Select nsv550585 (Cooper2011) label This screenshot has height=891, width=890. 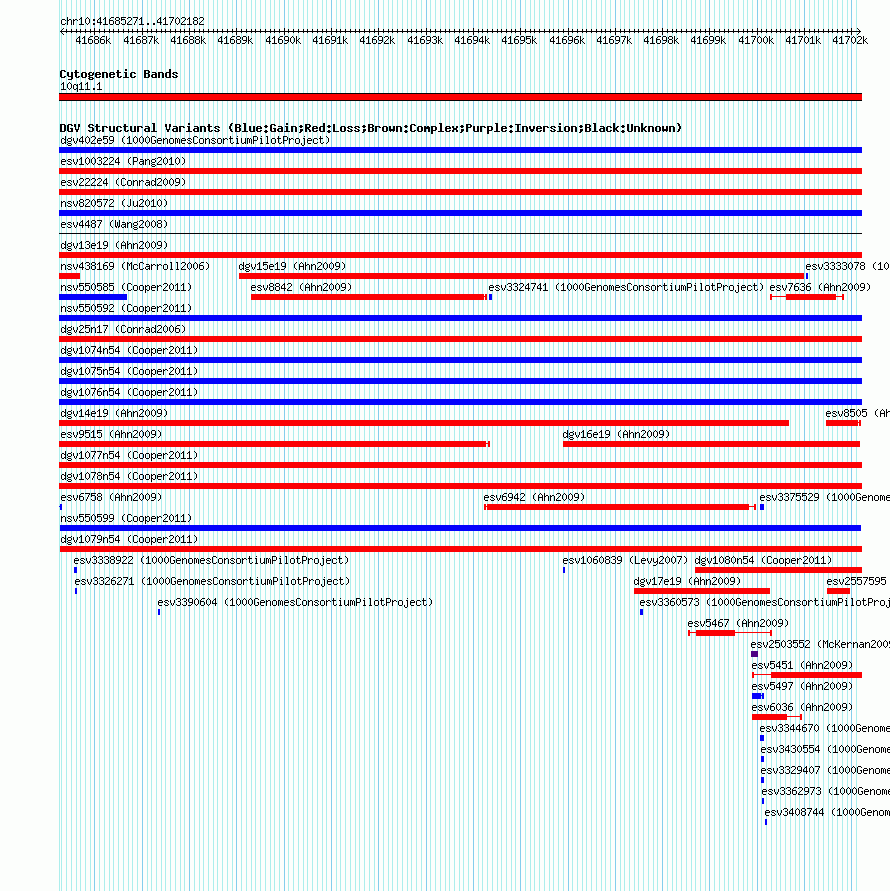pyautogui.click(x=126, y=288)
